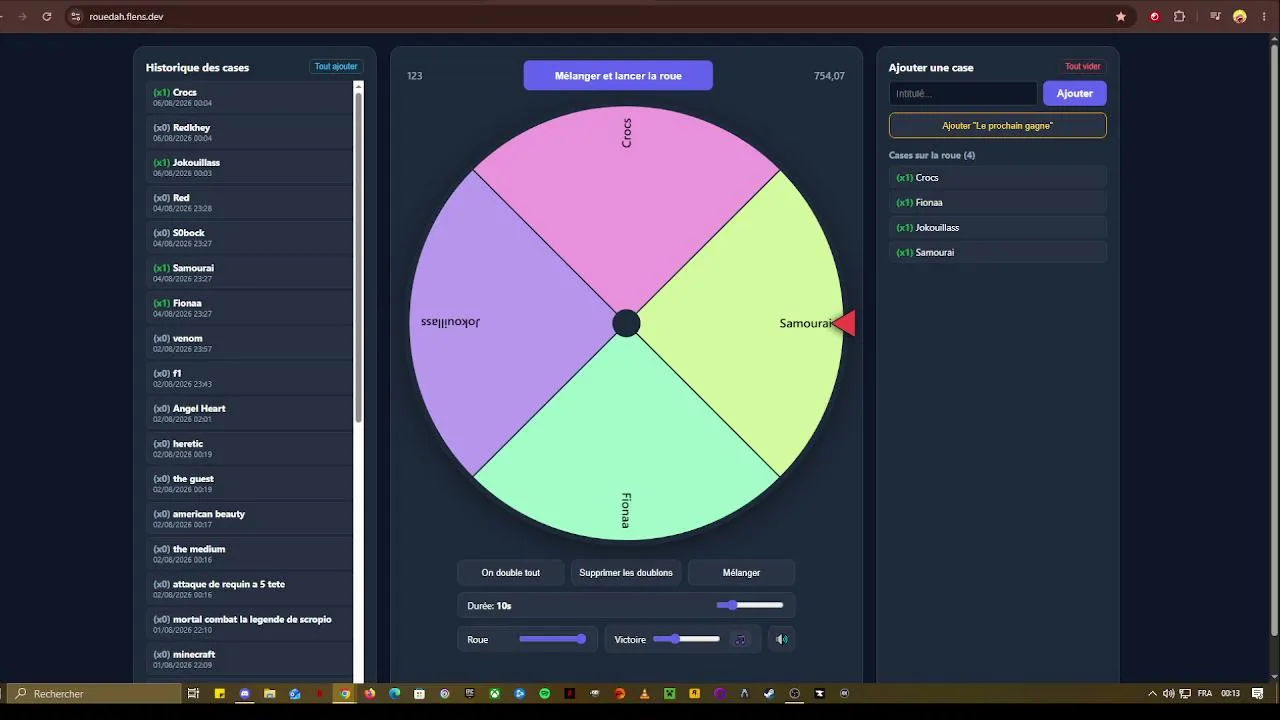Click Mélanger et lancer la roue button
The image size is (1280, 720).
(618, 76)
